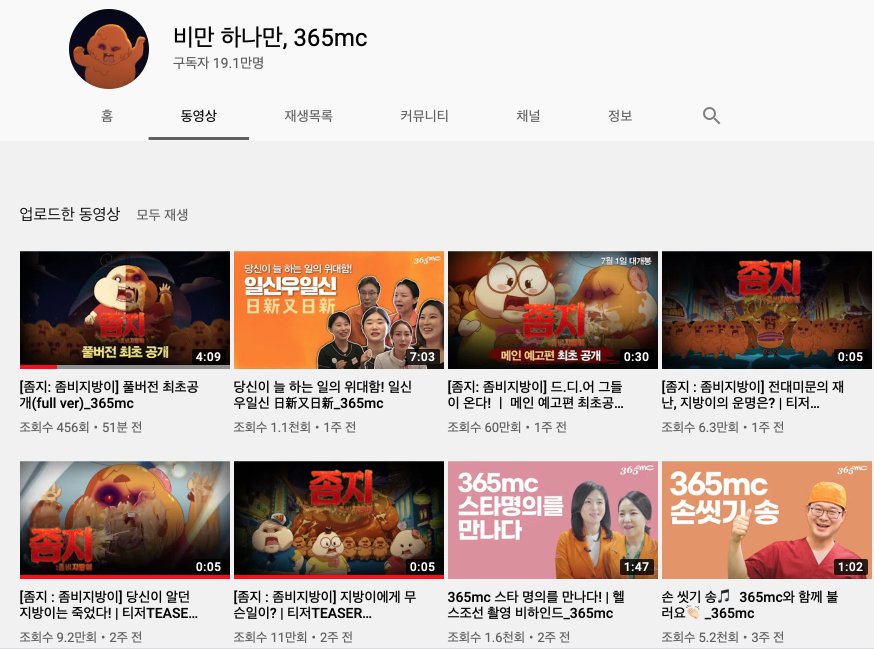
Task: Click text 조회수 6.3만회 • 1주 전
Action: click(723, 428)
